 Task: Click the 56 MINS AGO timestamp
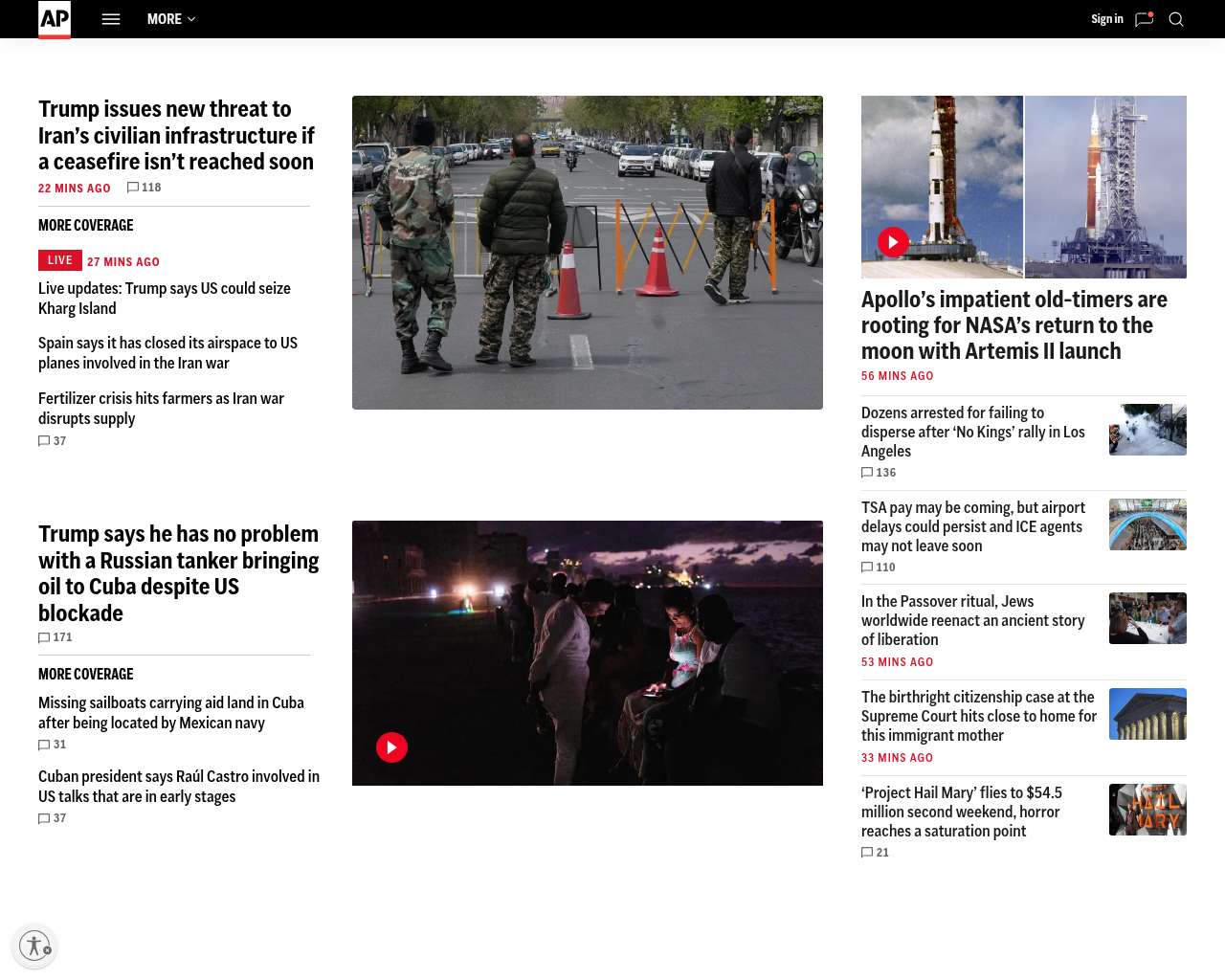898,376
